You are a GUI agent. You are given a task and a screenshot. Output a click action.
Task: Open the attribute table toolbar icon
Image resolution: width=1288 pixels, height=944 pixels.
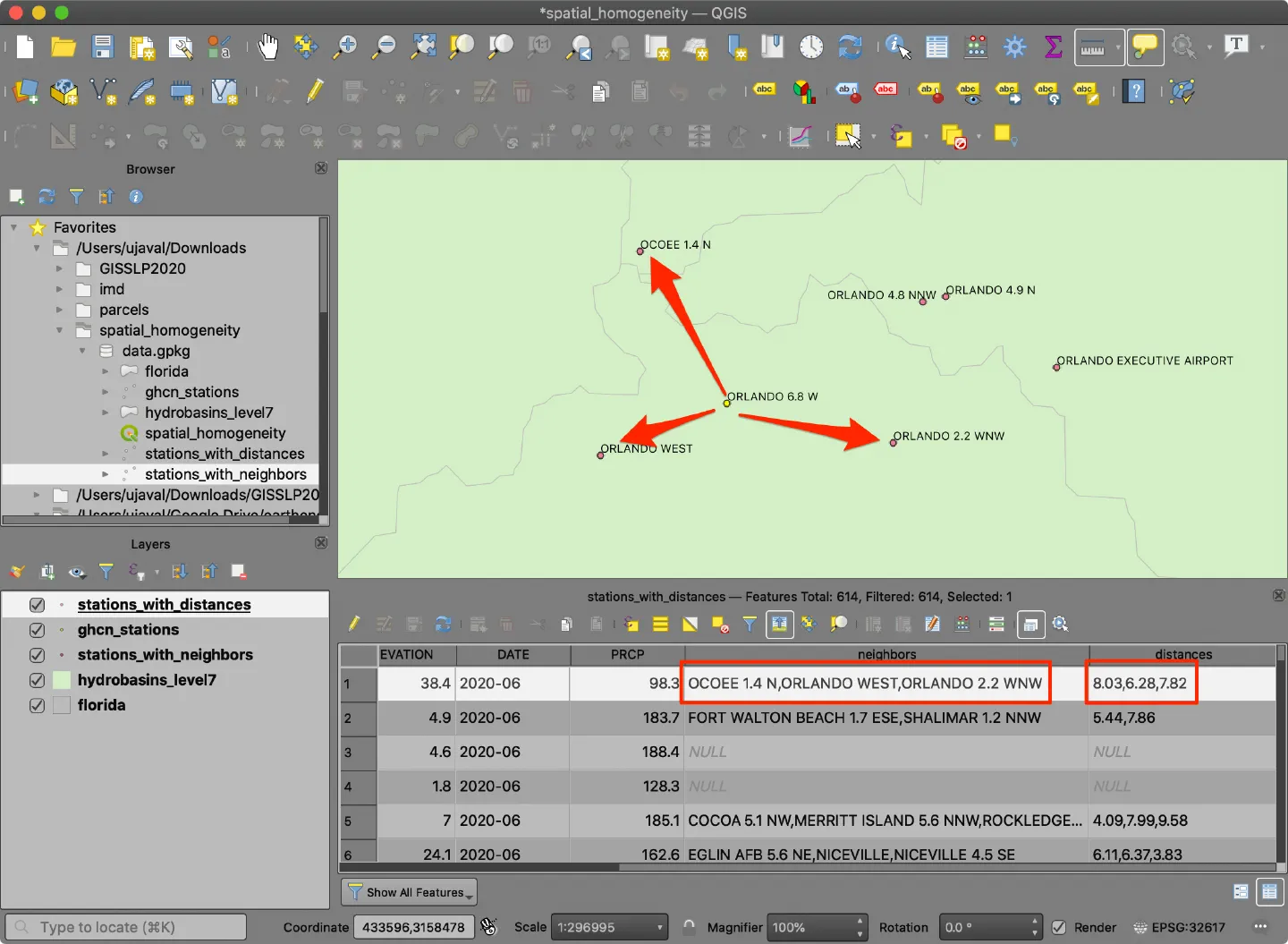pos(936,47)
